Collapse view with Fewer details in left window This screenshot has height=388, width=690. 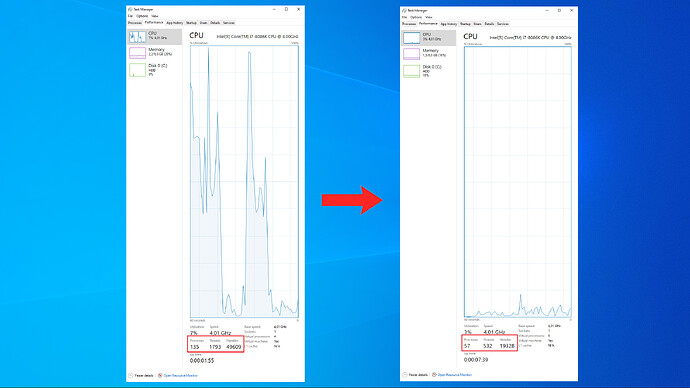tap(141, 375)
